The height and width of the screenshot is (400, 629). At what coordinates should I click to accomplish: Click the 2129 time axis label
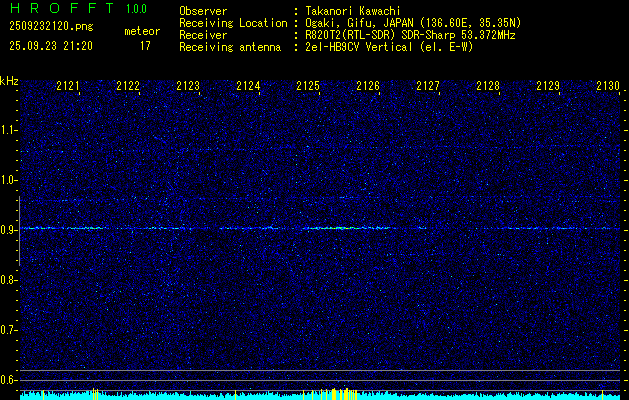pyautogui.click(x=548, y=85)
